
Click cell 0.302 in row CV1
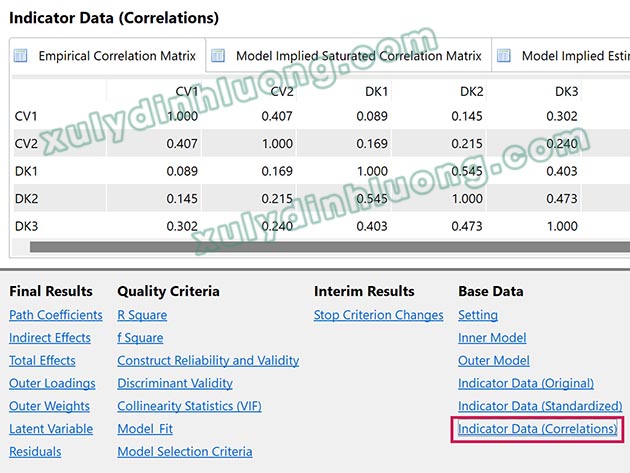[562, 117]
